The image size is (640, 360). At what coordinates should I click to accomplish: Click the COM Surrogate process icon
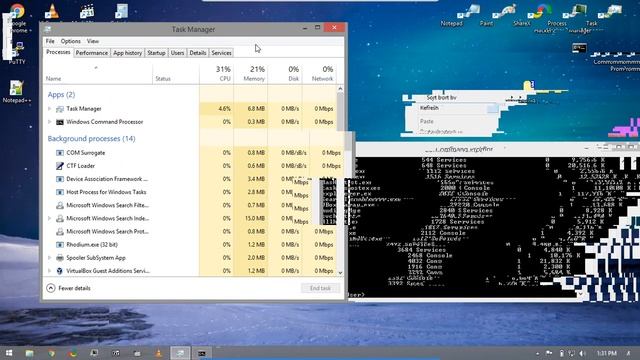tap(60, 153)
